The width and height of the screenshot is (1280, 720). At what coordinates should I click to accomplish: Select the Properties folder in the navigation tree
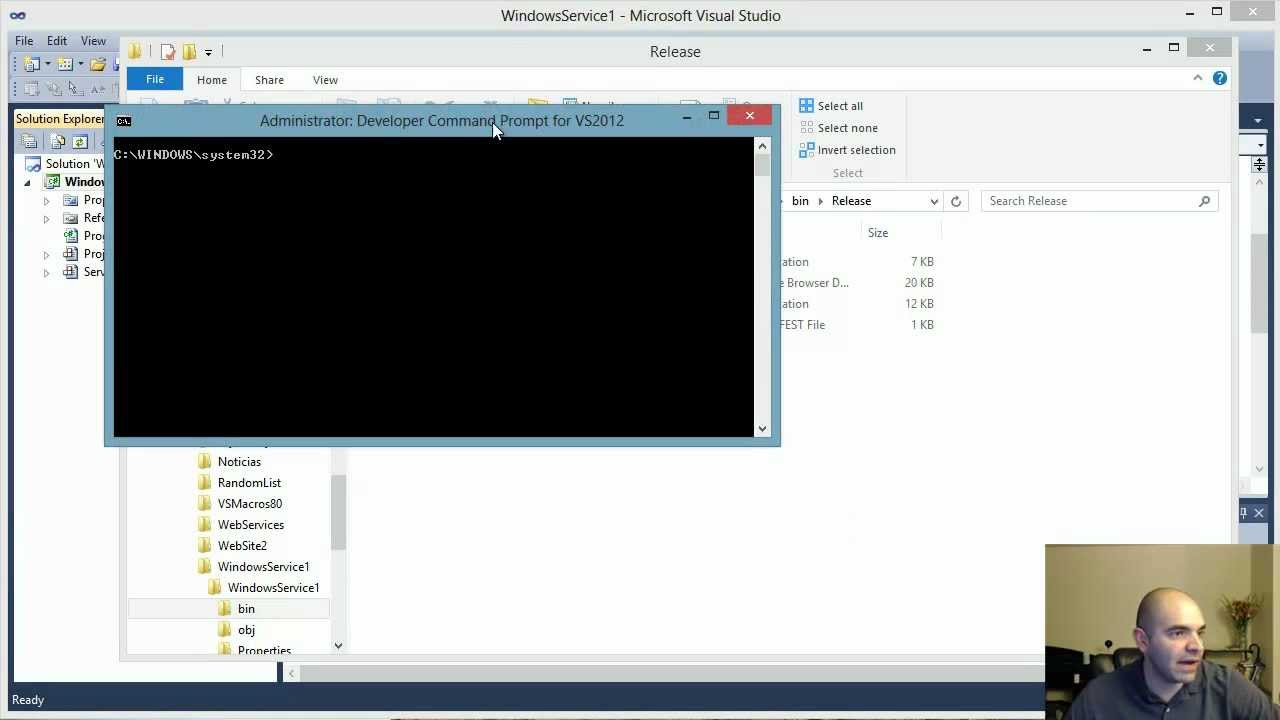coord(264,650)
